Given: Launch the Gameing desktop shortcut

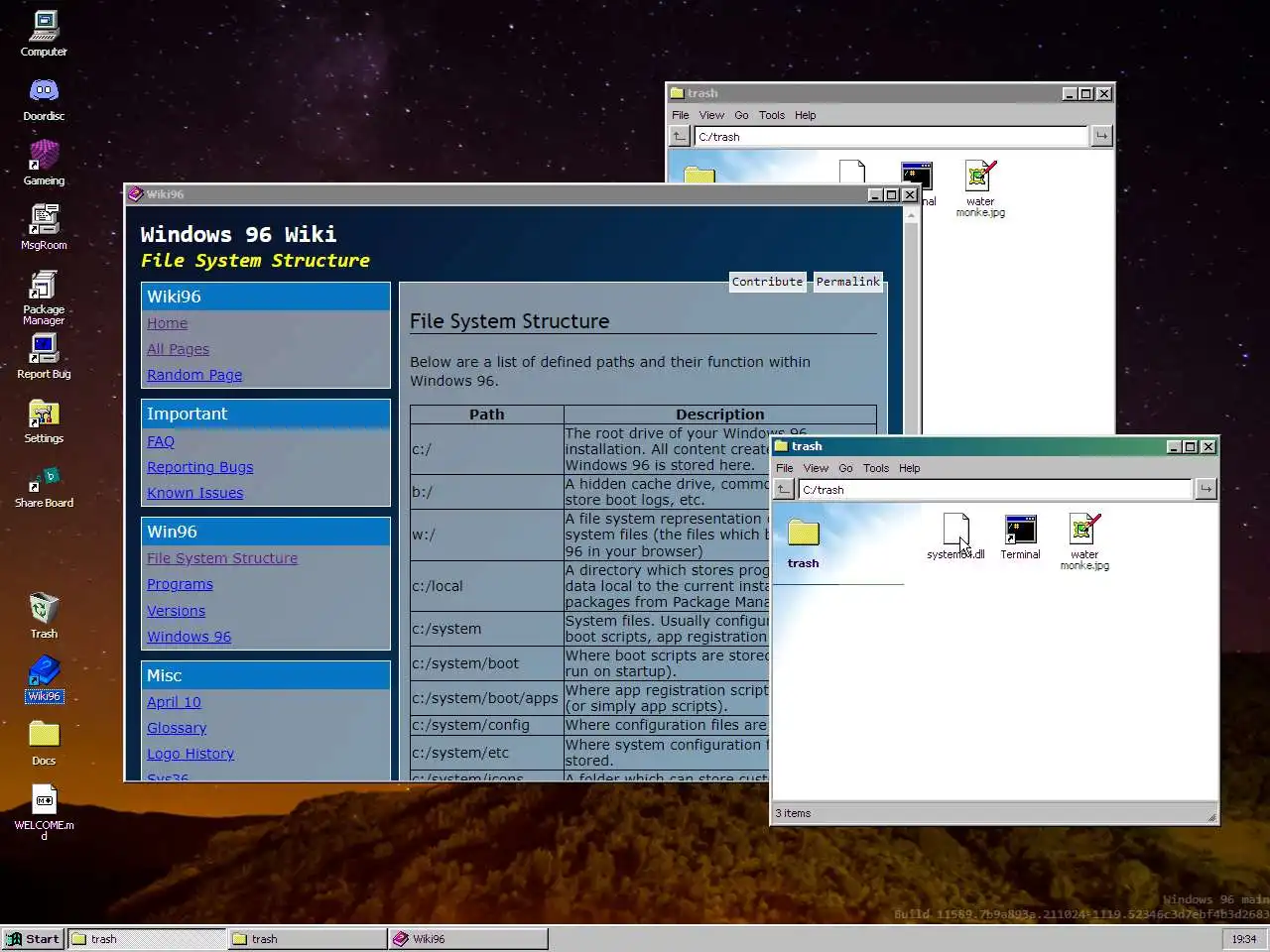Looking at the screenshot, I should (x=44, y=164).
